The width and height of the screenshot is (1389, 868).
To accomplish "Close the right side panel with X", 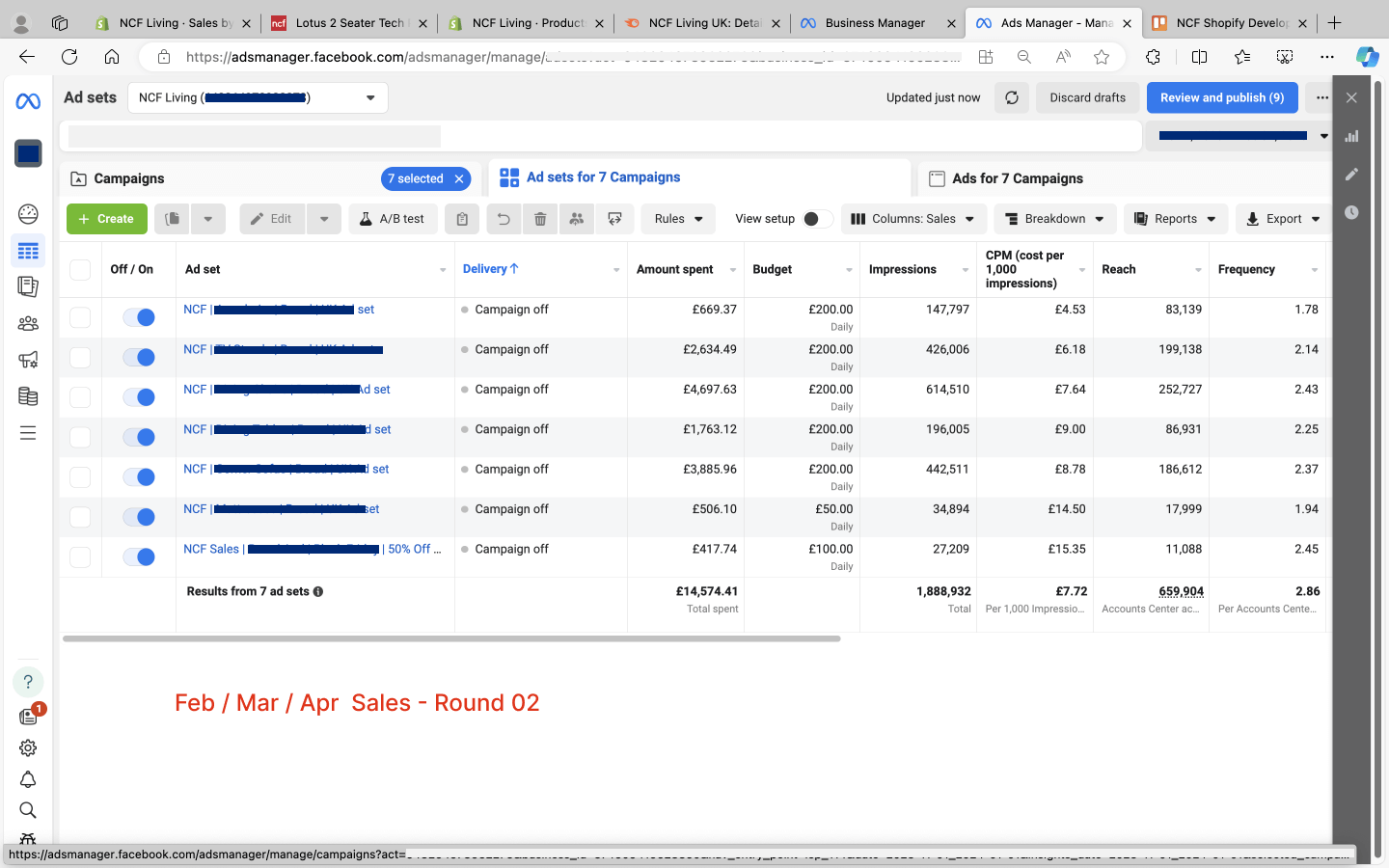I will click(x=1351, y=97).
